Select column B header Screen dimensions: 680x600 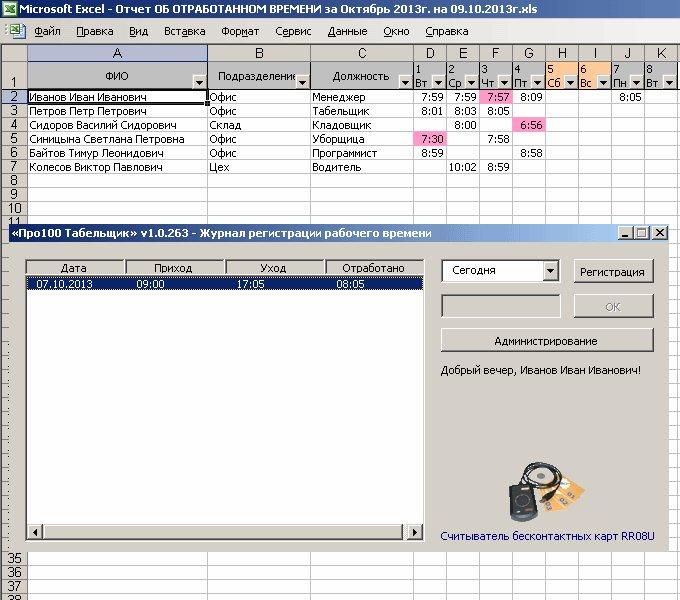pyautogui.click(x=259, y=53)
